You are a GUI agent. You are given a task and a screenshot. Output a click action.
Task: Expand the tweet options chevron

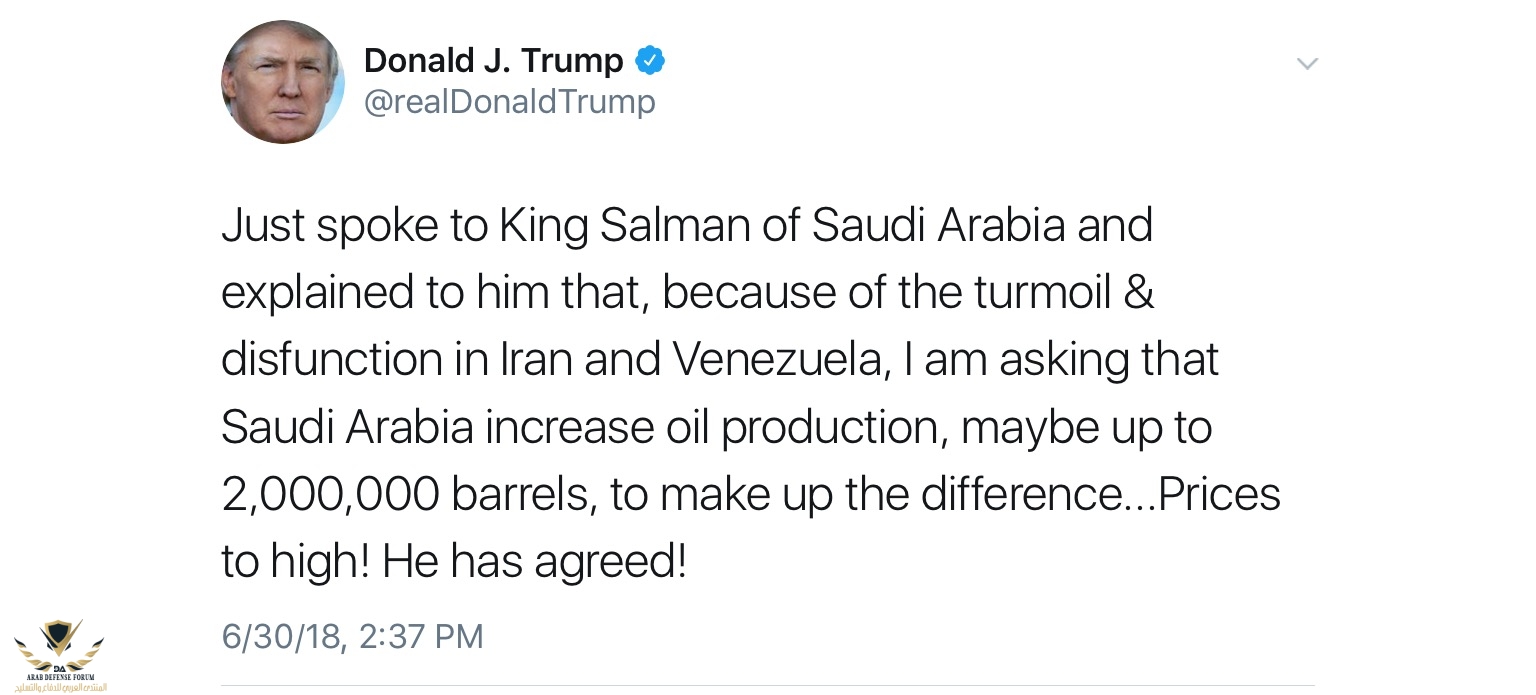pyautogui.click(x=1307, y=64)
